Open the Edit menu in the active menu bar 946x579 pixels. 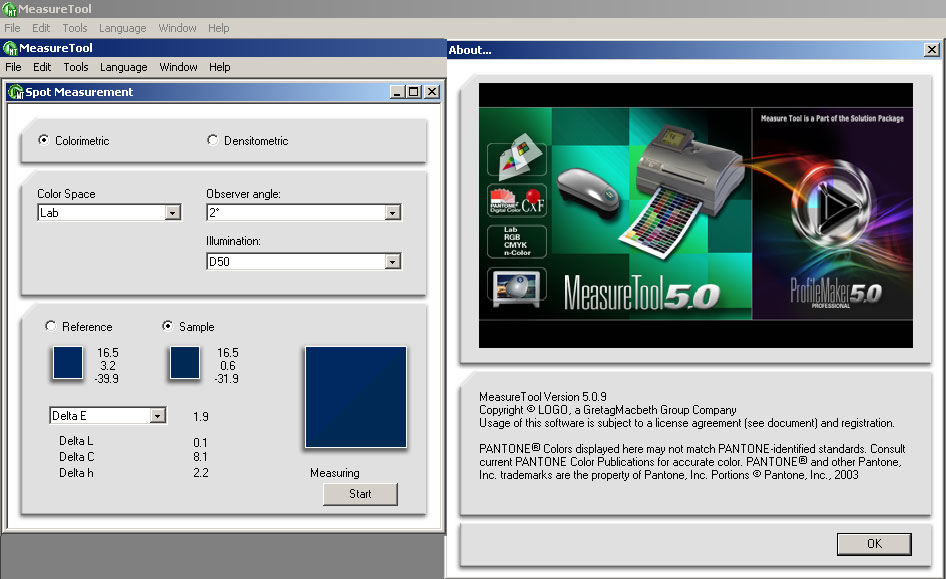42,67
